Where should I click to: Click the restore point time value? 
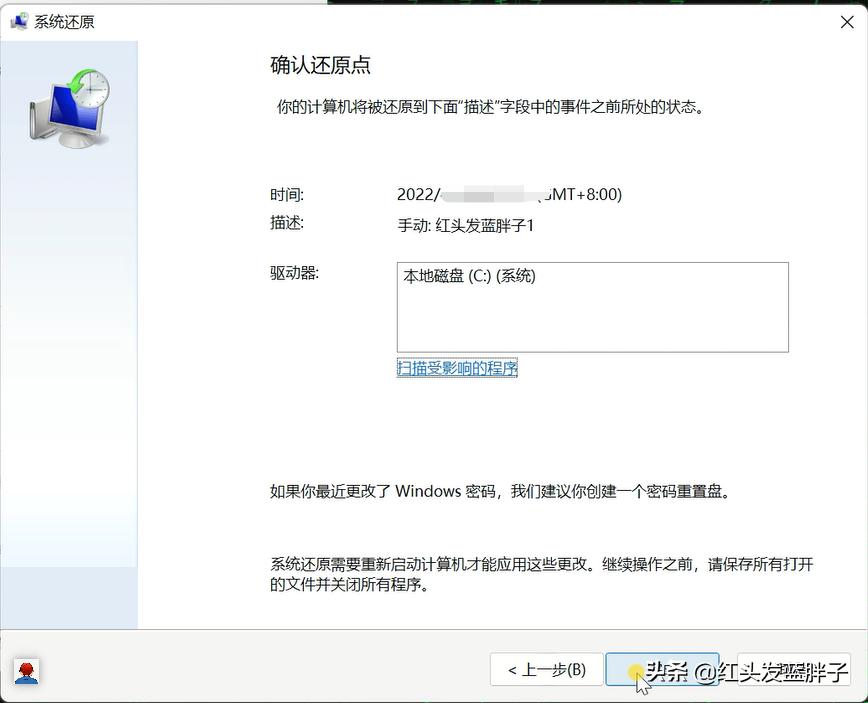510,194
